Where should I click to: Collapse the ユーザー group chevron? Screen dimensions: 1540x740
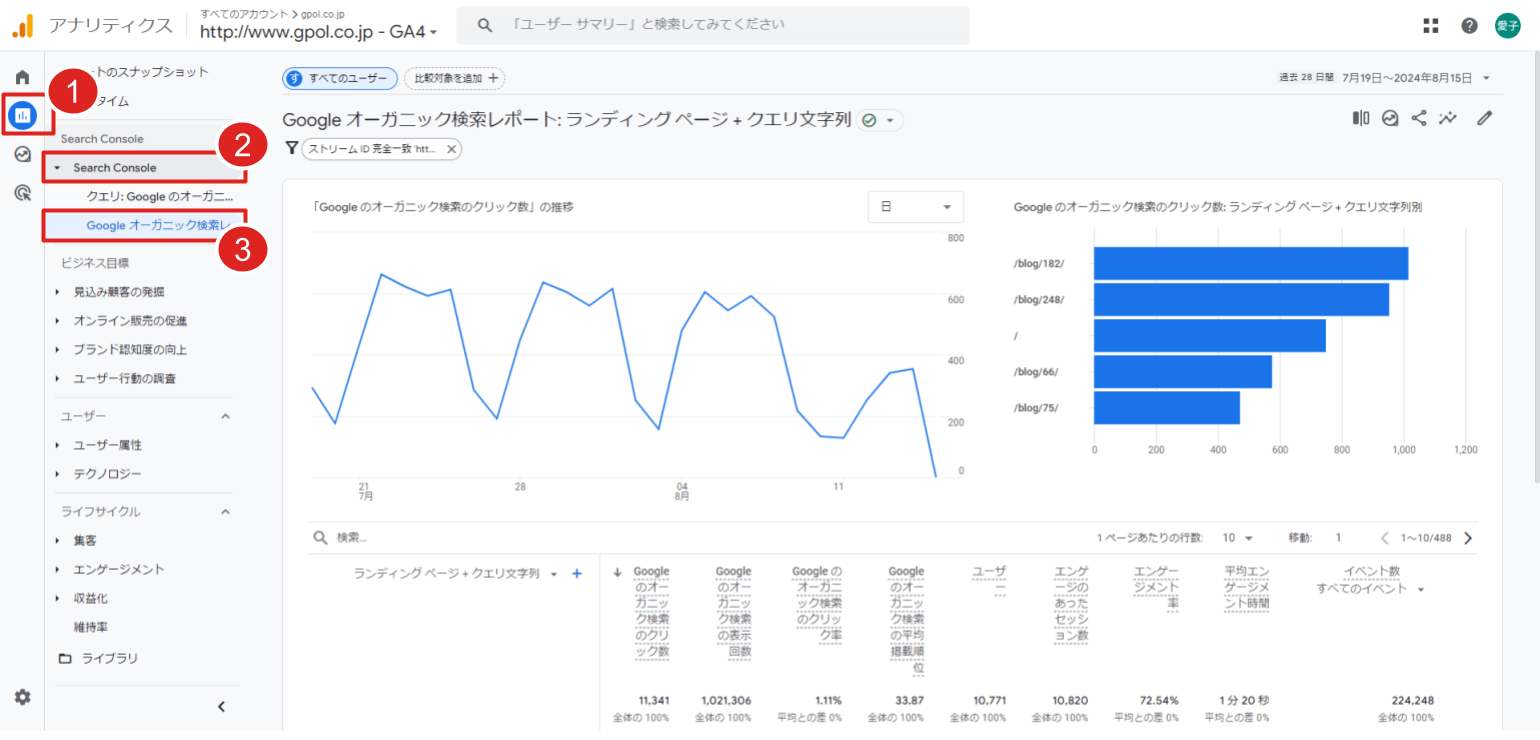(225, 416)
